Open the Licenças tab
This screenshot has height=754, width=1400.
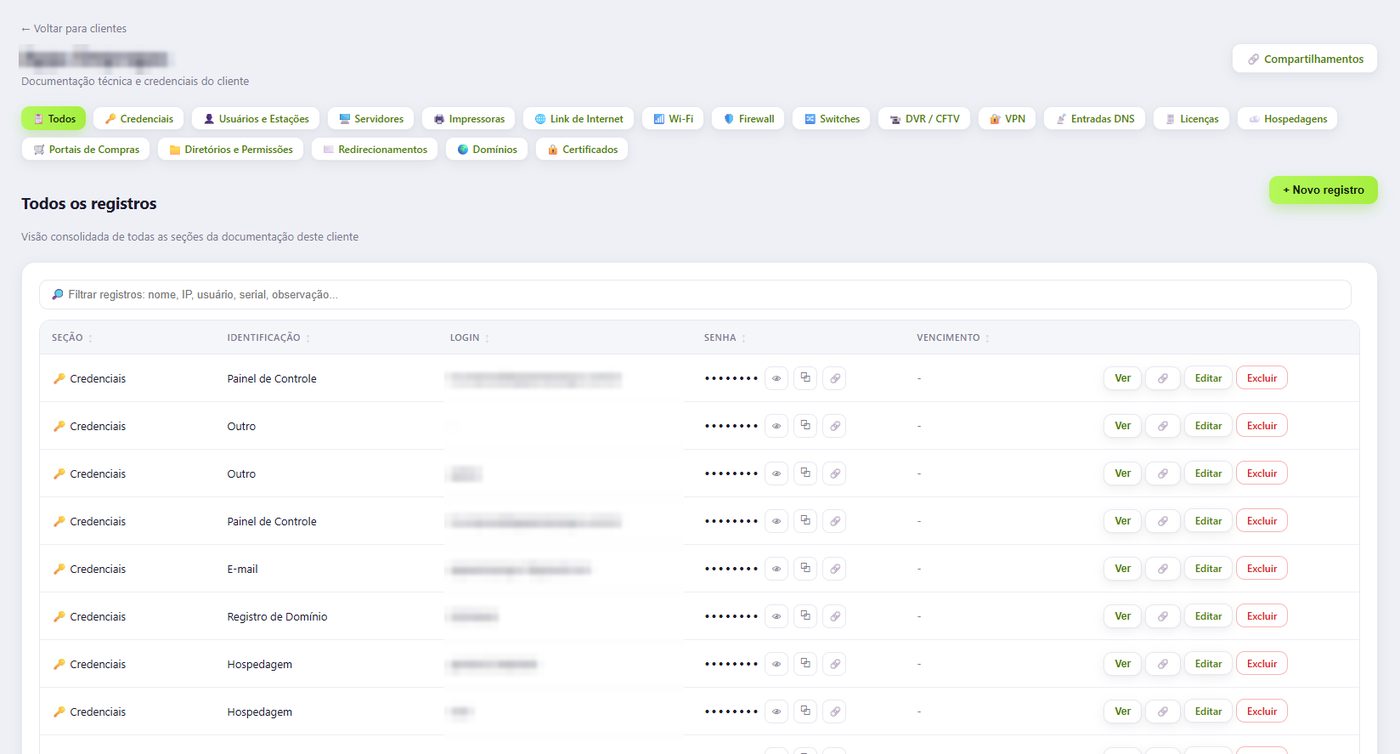point(1191,119)
